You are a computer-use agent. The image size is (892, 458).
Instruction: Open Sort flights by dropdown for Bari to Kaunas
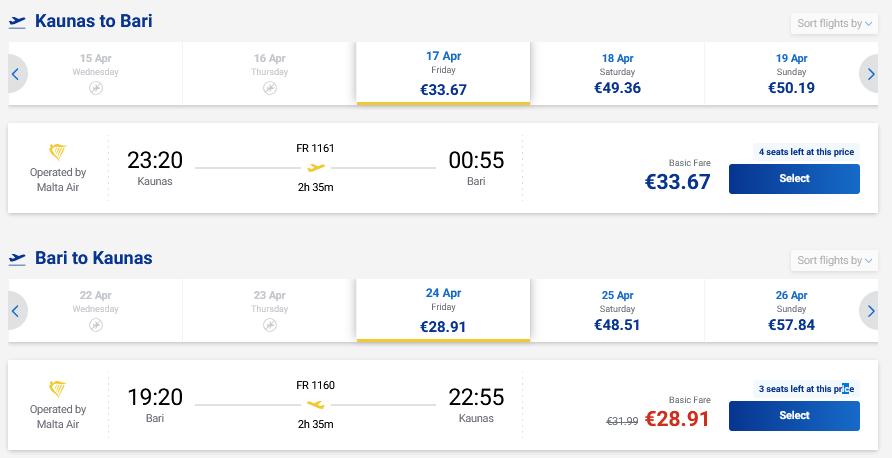(835, 260)
